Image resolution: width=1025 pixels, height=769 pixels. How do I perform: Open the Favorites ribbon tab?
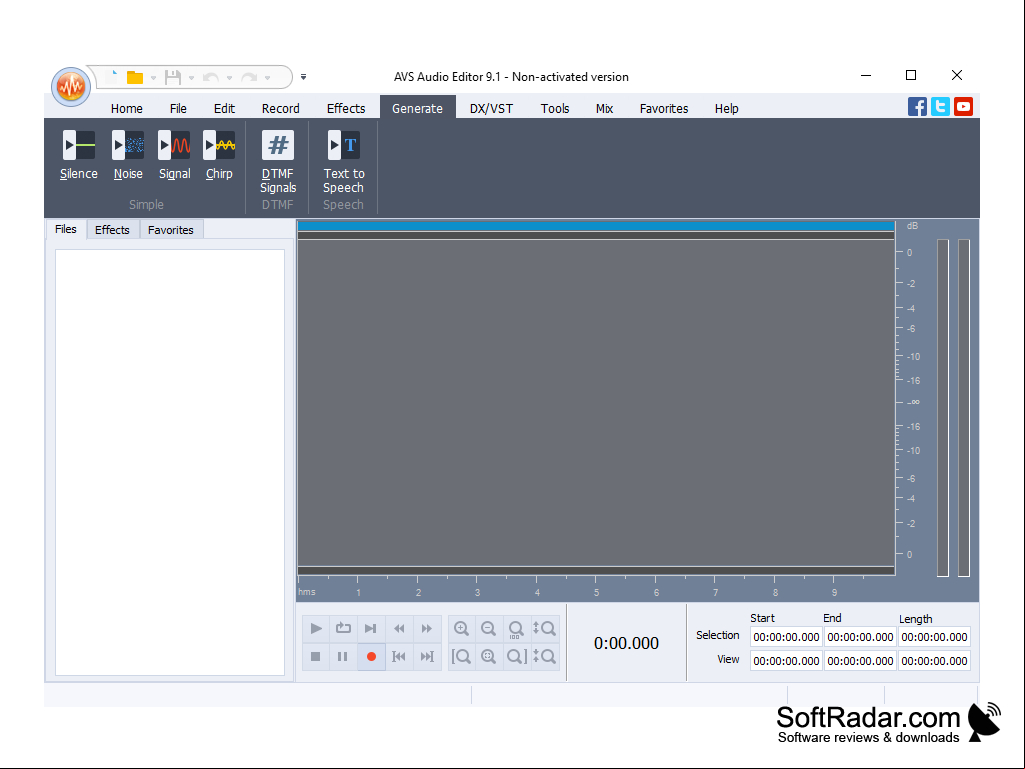[664, 109]
